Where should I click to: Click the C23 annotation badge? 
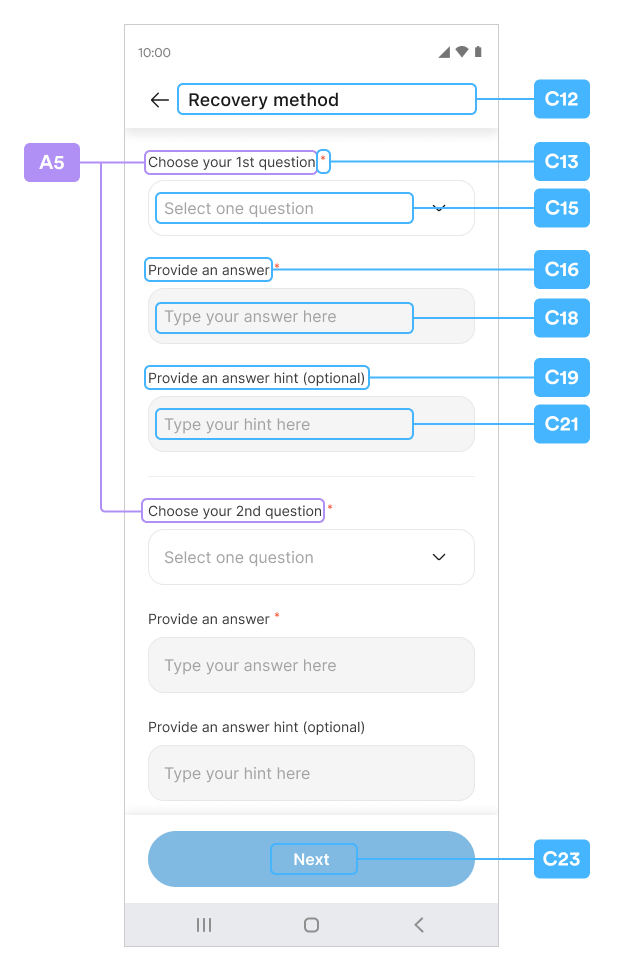(561, 859)
